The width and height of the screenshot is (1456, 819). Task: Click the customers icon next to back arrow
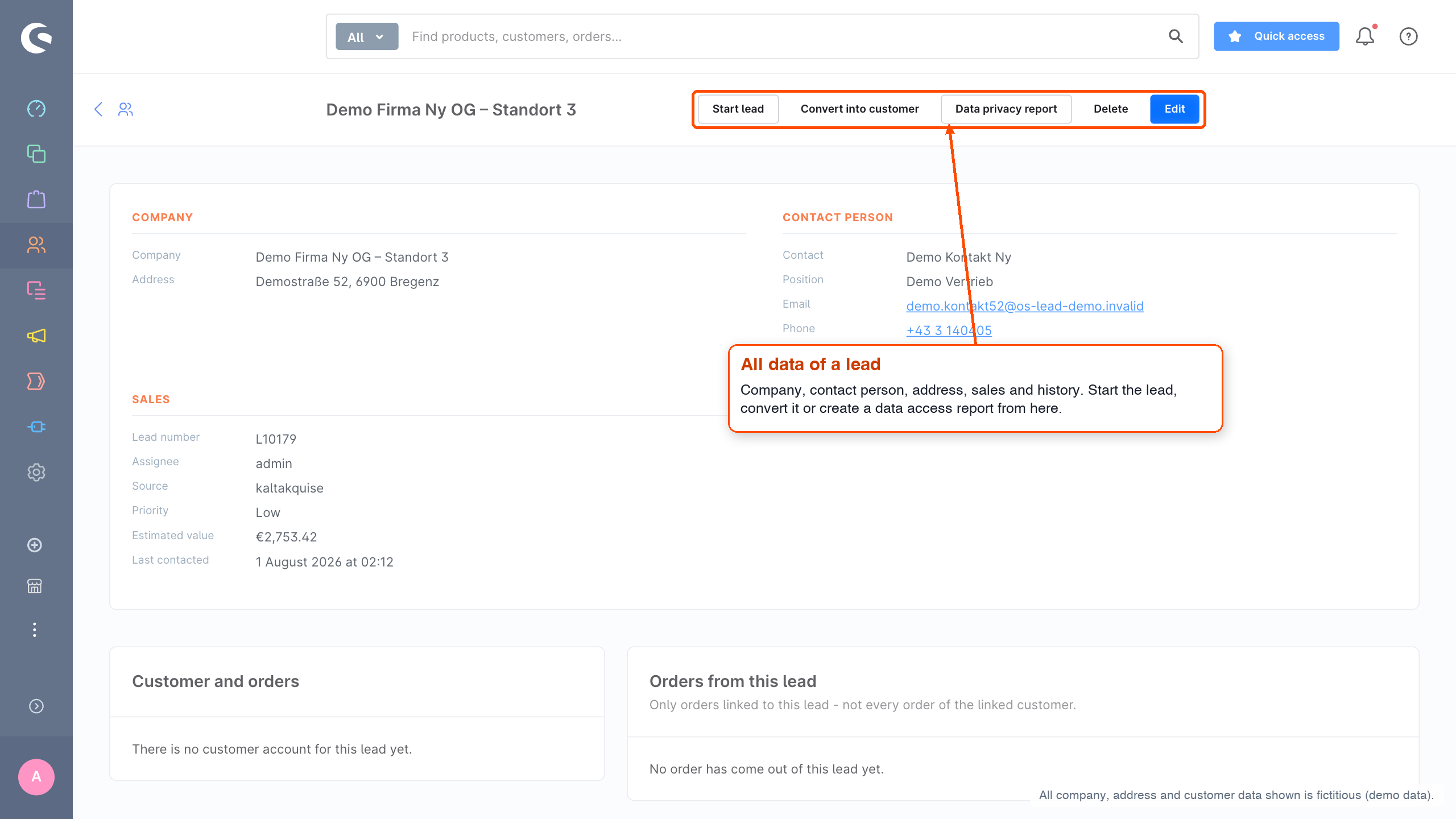click(x=126, y=109)
